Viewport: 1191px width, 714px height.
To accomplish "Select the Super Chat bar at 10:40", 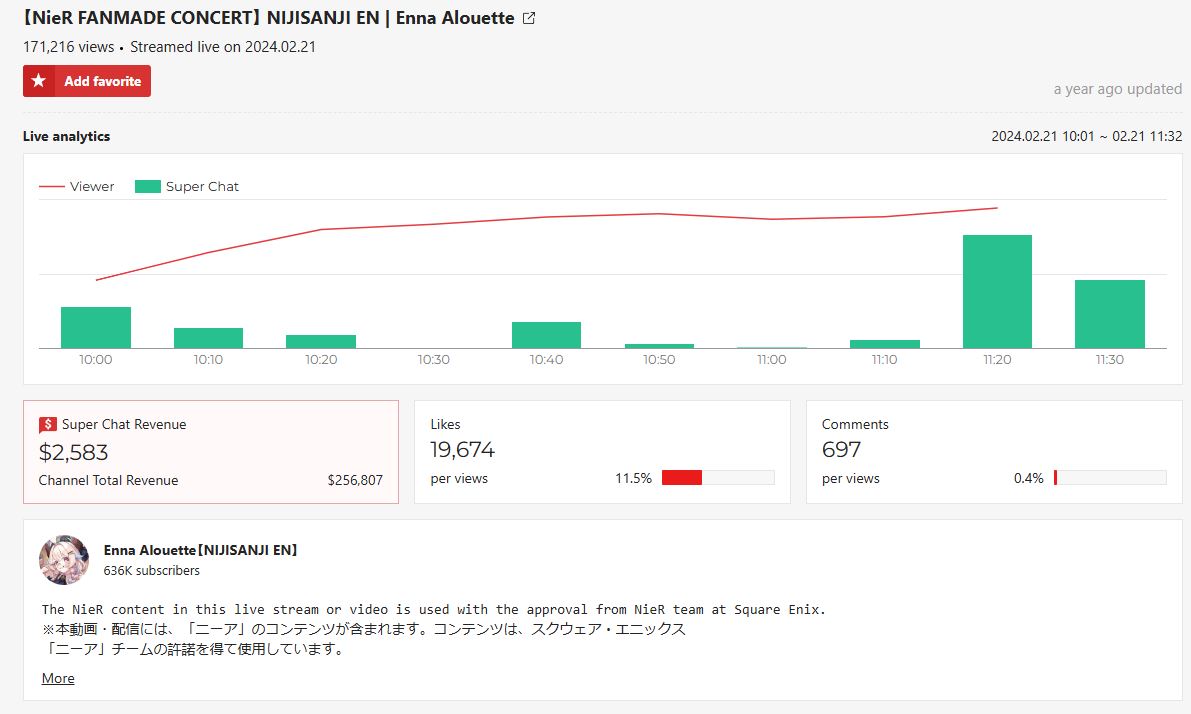I will 546,336.
